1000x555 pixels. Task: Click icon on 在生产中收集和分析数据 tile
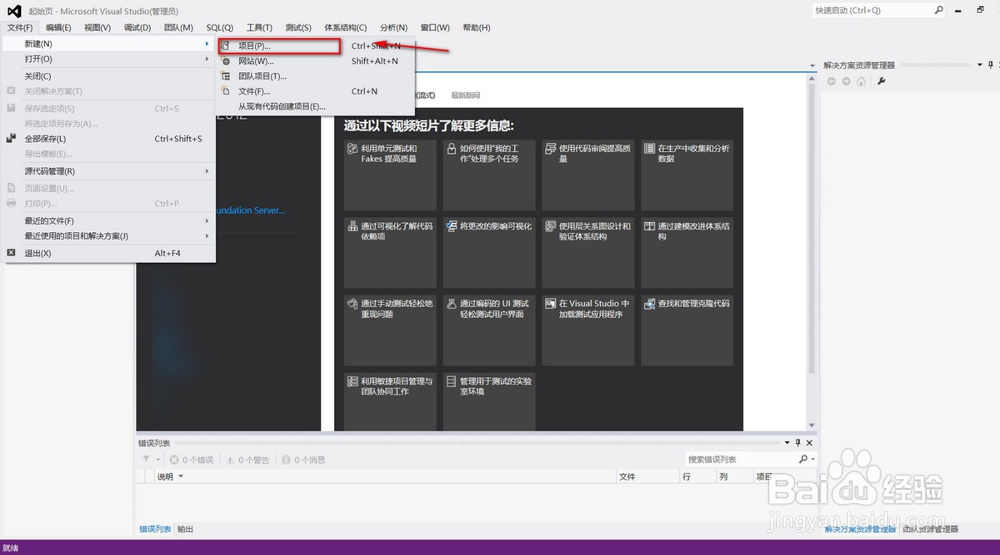[649, 149]
